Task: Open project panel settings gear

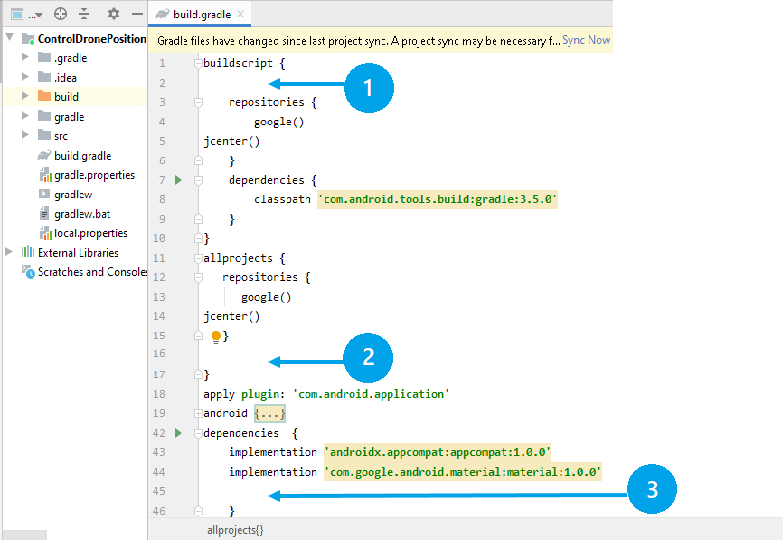Action: click(x=113, y=14)
